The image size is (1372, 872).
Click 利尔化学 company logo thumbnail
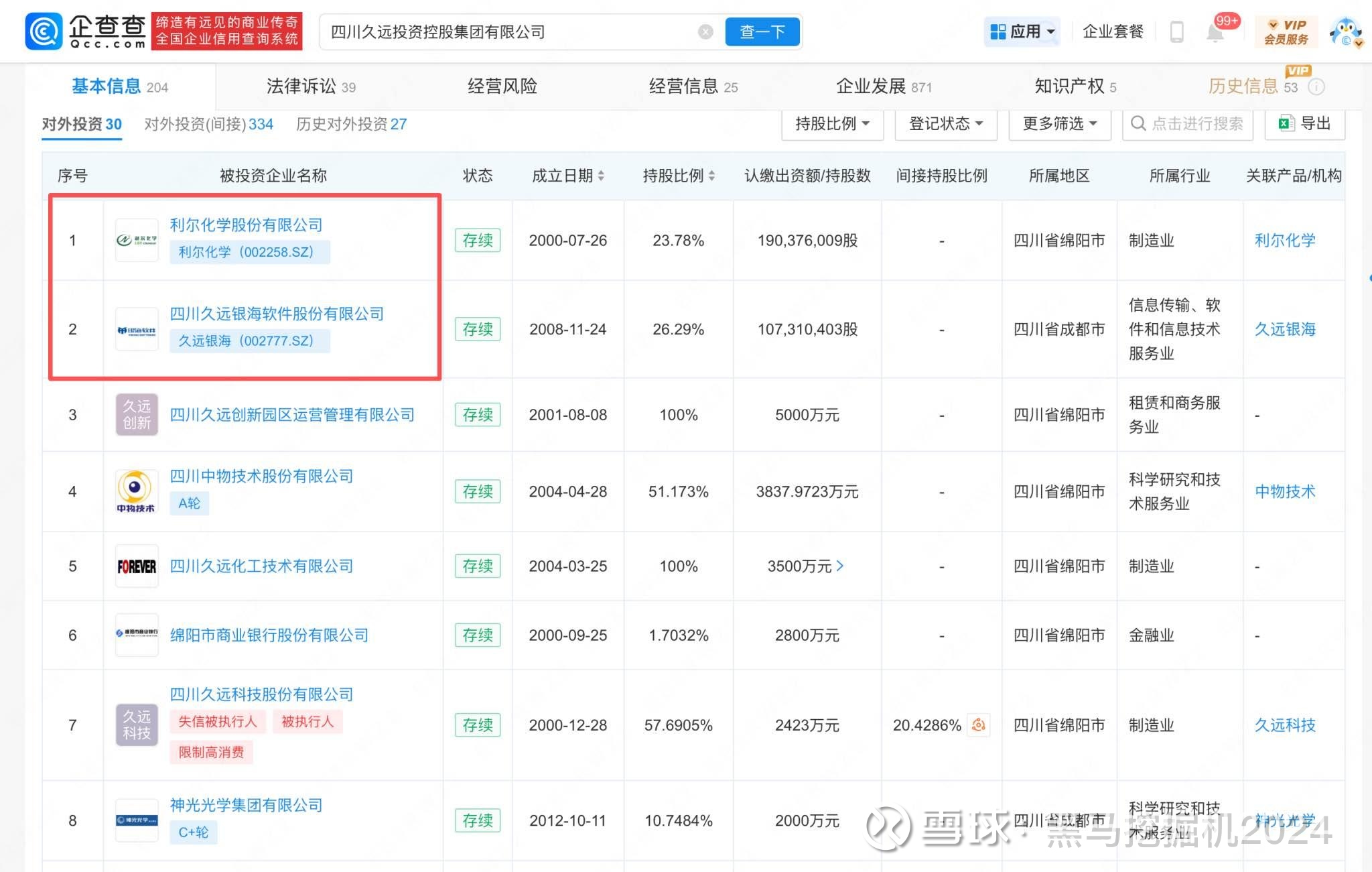point(137,239)
